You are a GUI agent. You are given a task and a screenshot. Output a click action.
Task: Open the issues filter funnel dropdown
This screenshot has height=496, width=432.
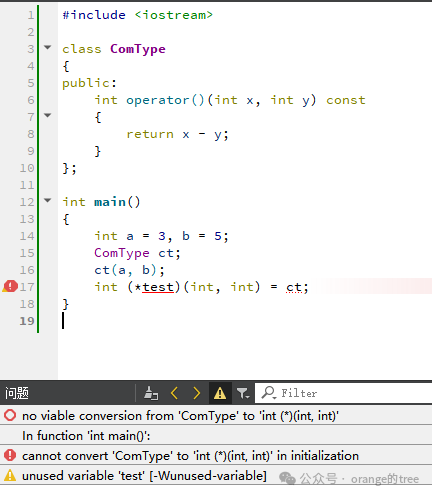pyautogui.click(x=243, y=394)
